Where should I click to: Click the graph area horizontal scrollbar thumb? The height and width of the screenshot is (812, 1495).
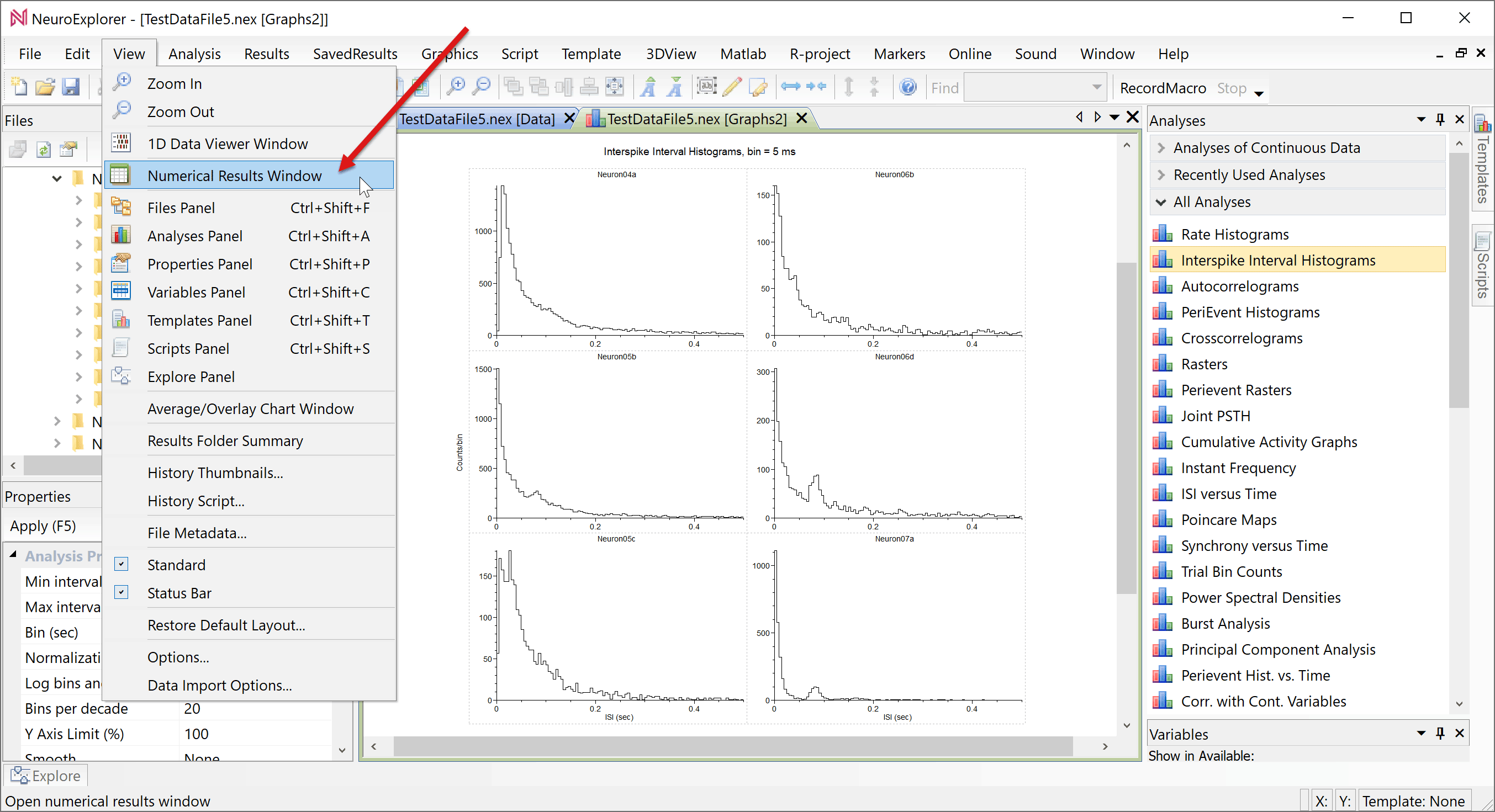pos(733,746)
